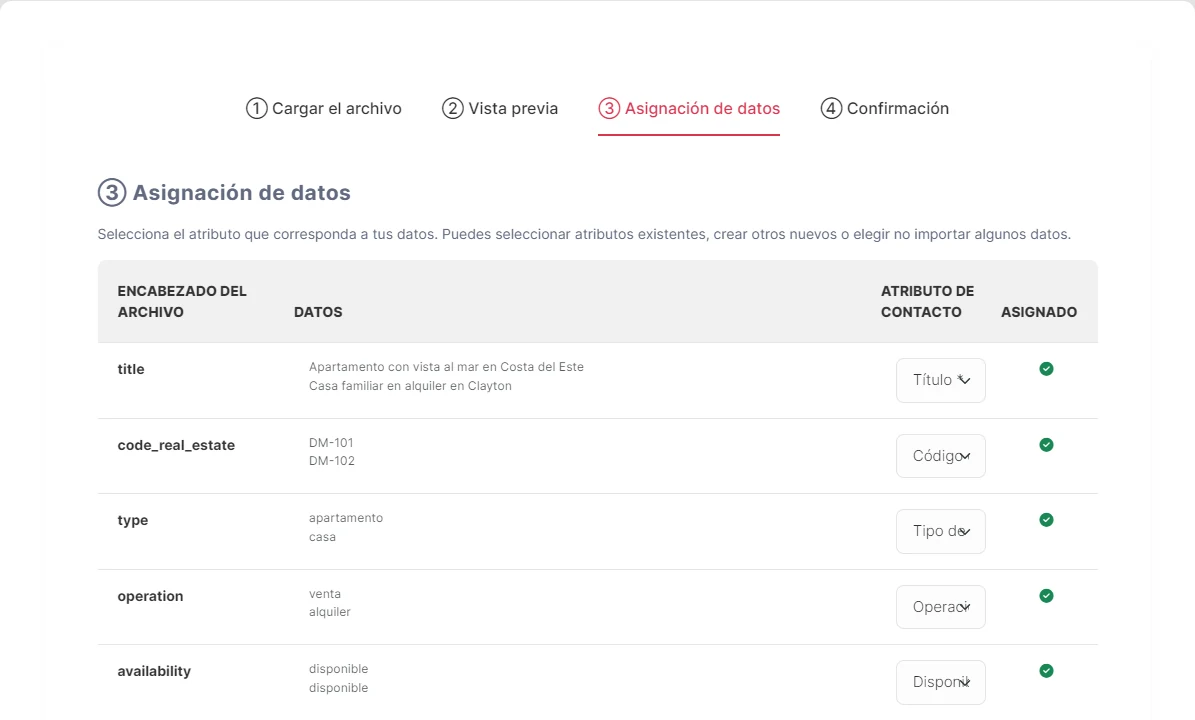This screenshot has width=1195, height=720.
Task: Click the assigned checkmark for operation
Action: pos(1046,596)
